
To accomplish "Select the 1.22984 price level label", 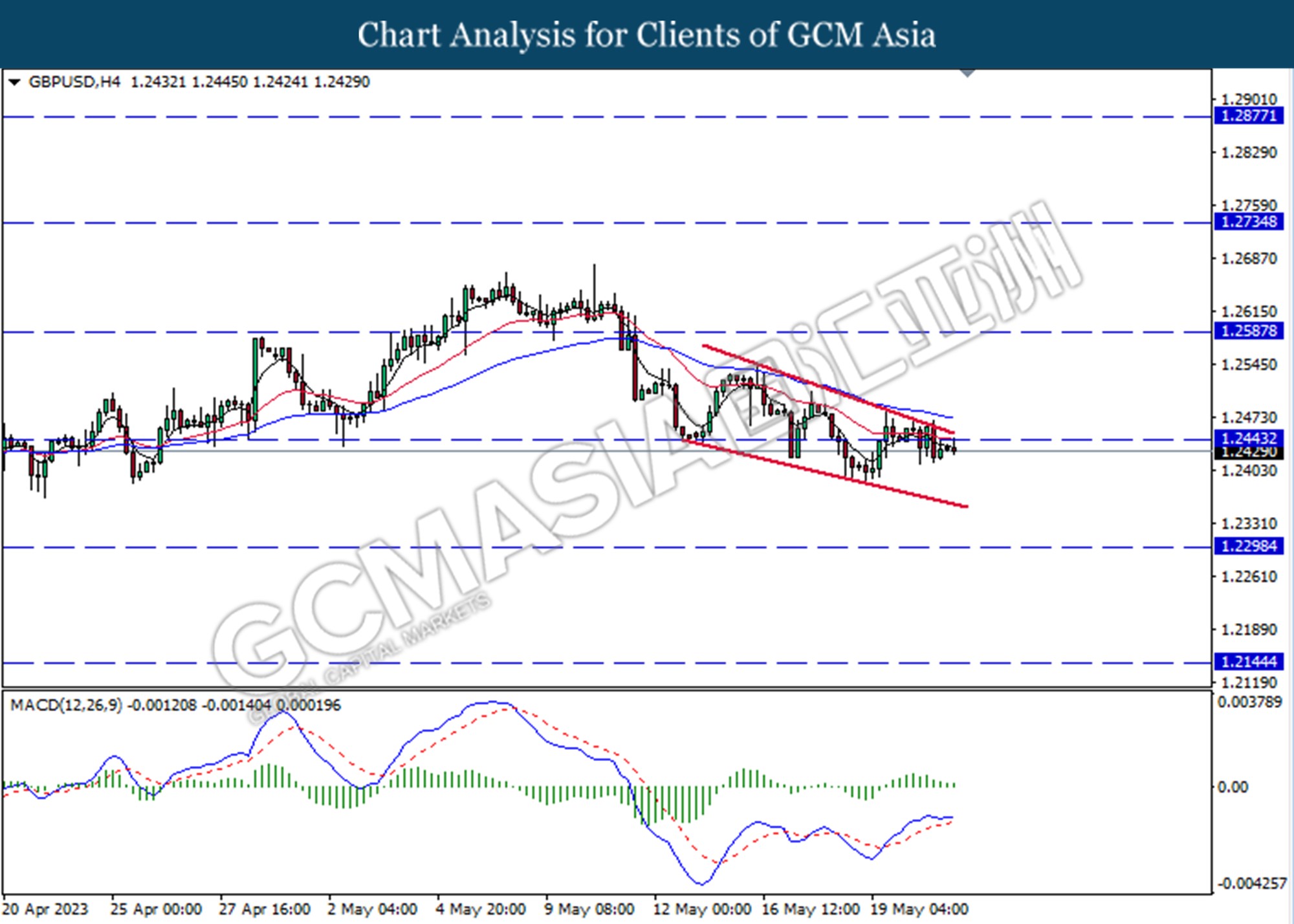I will [x=1248, y=547].
